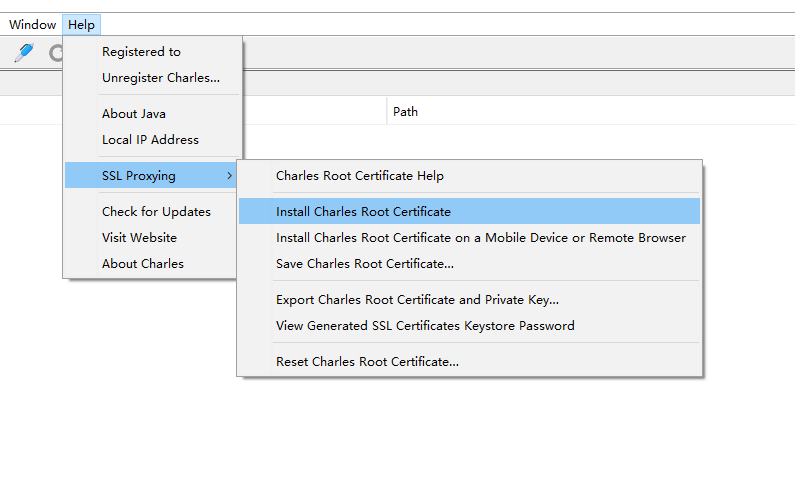Click the broom clear-session toolbar icon
Screen dimensions: 795x492
(24, 52)
